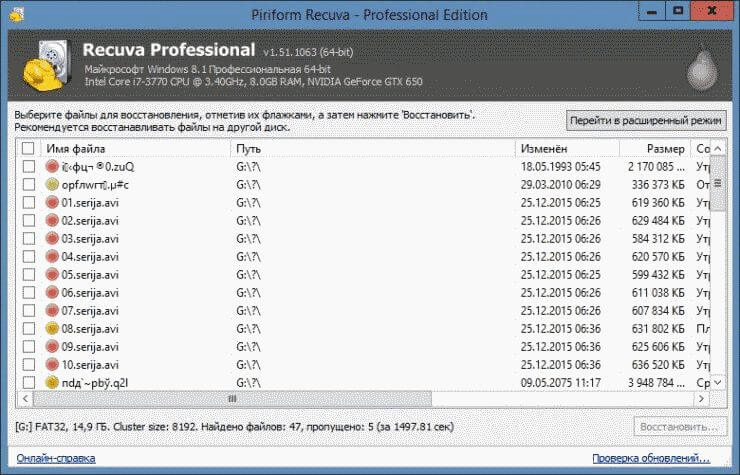The width and height of the screenshot is (740, 475).
Task: Select the file name '04.serija.avi'
Action: [90, 256]
